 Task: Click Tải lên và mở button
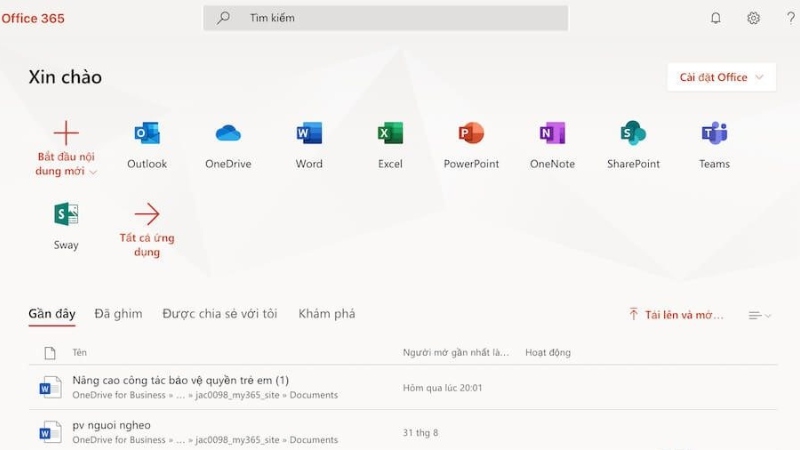pos(676,315)
